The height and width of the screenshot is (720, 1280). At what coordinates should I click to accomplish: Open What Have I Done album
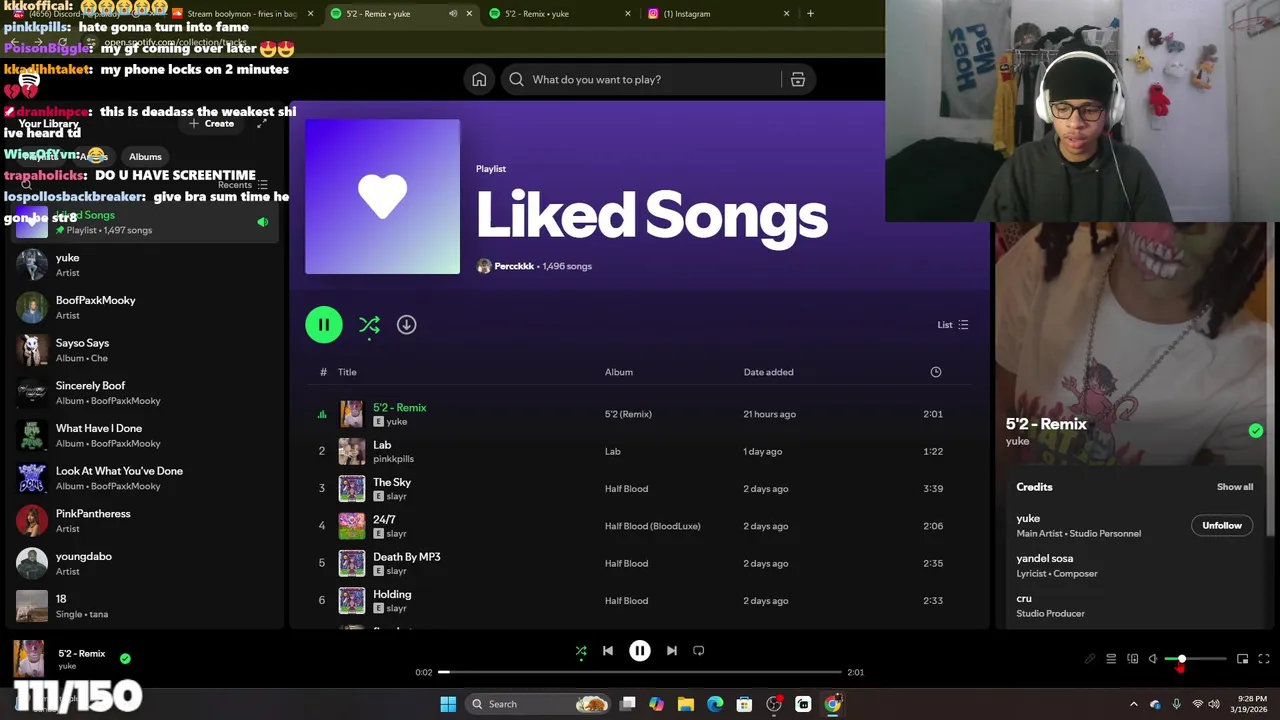(145, 436)
